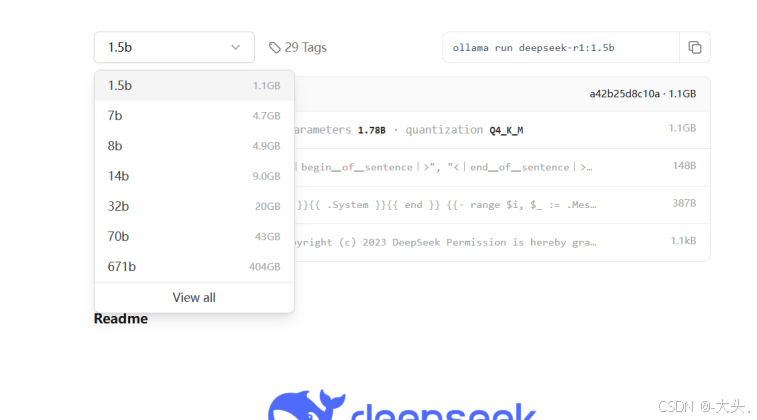Open the 29 Tags link
757x420 pixels.
298,47
